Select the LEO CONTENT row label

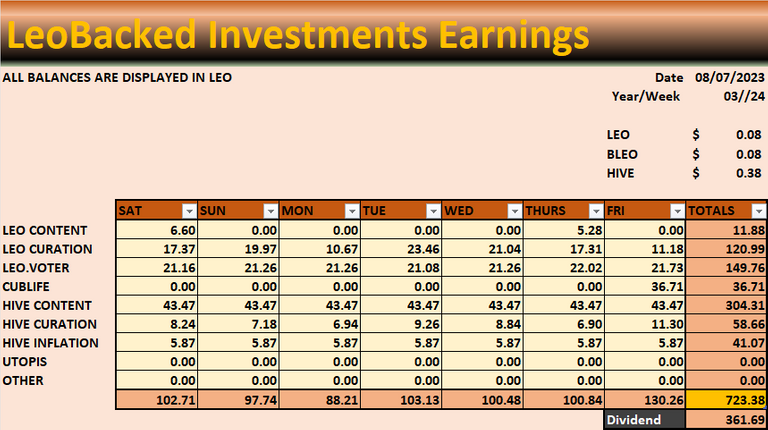point(45,230)
